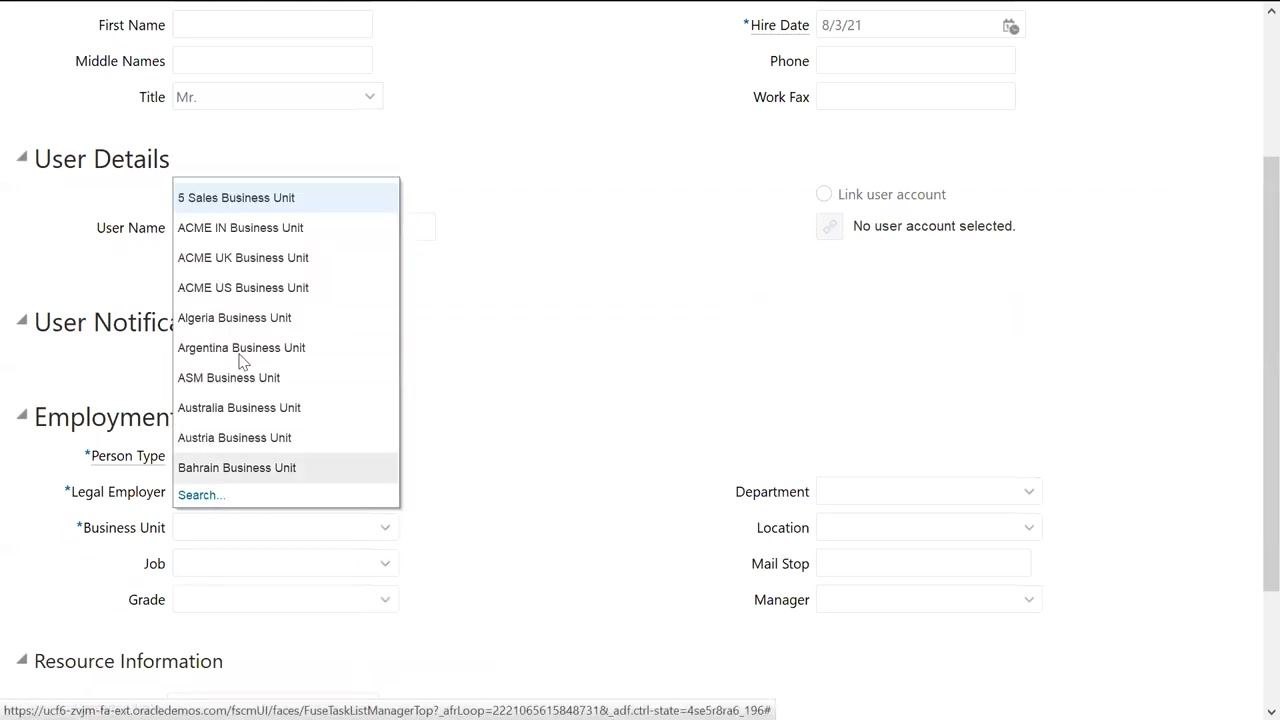Click the Hire Date input field
Screen dimensions: 1280x720
tap(908, 25)
